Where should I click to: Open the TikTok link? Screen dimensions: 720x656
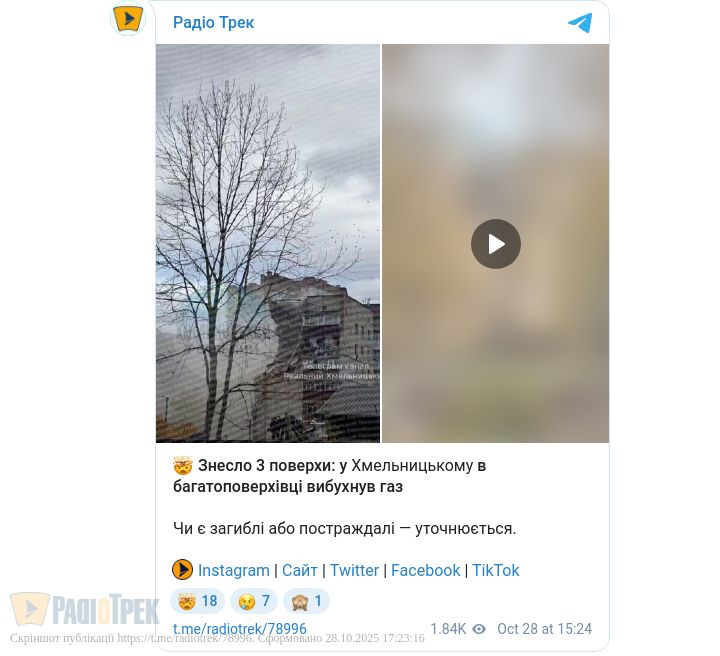[x=495, y=570]
